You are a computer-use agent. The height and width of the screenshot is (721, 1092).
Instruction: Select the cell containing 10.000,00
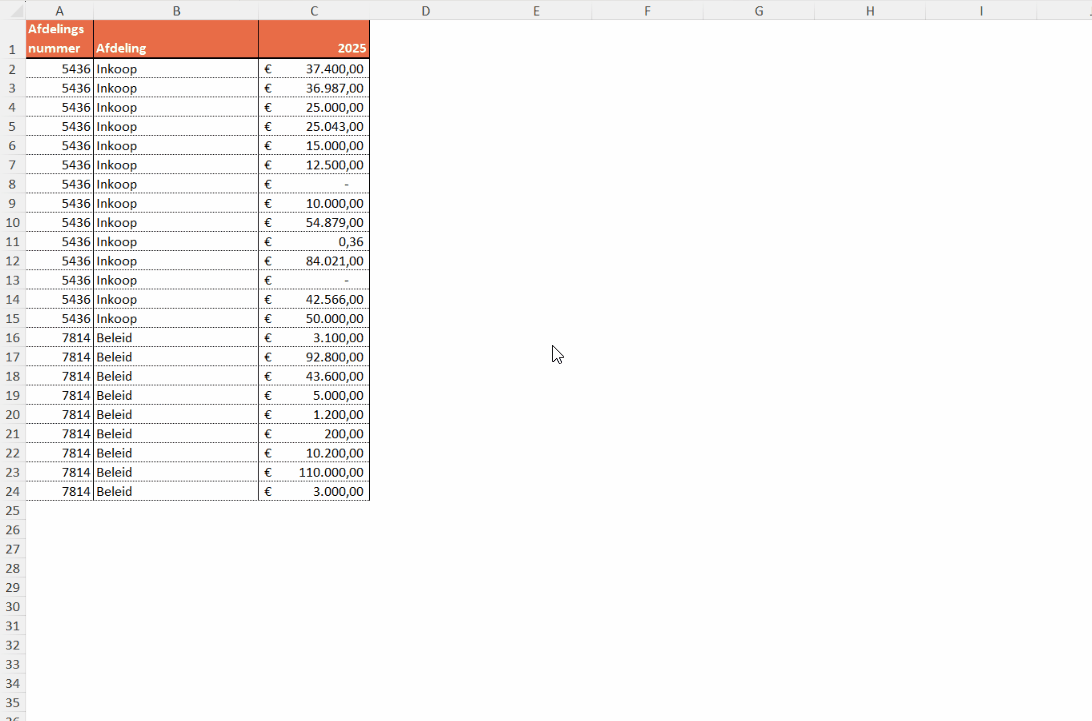coord(314,203)
